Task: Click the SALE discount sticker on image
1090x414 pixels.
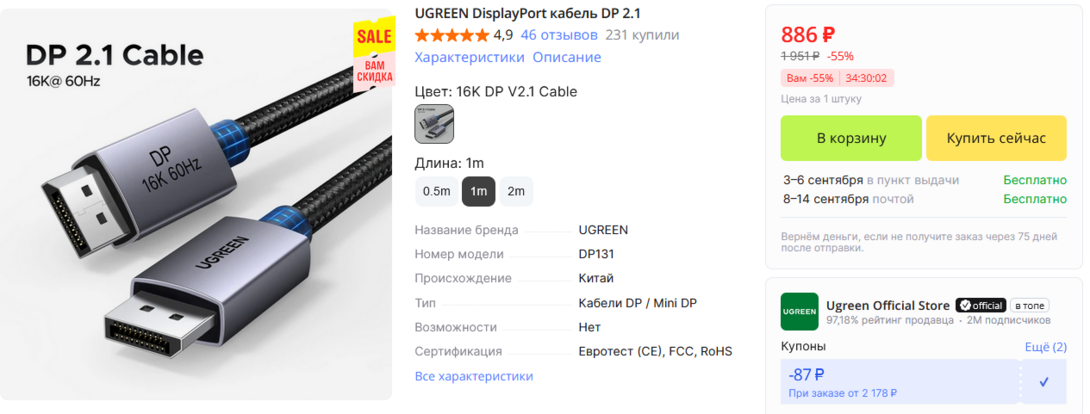Action: click(375, 54)
